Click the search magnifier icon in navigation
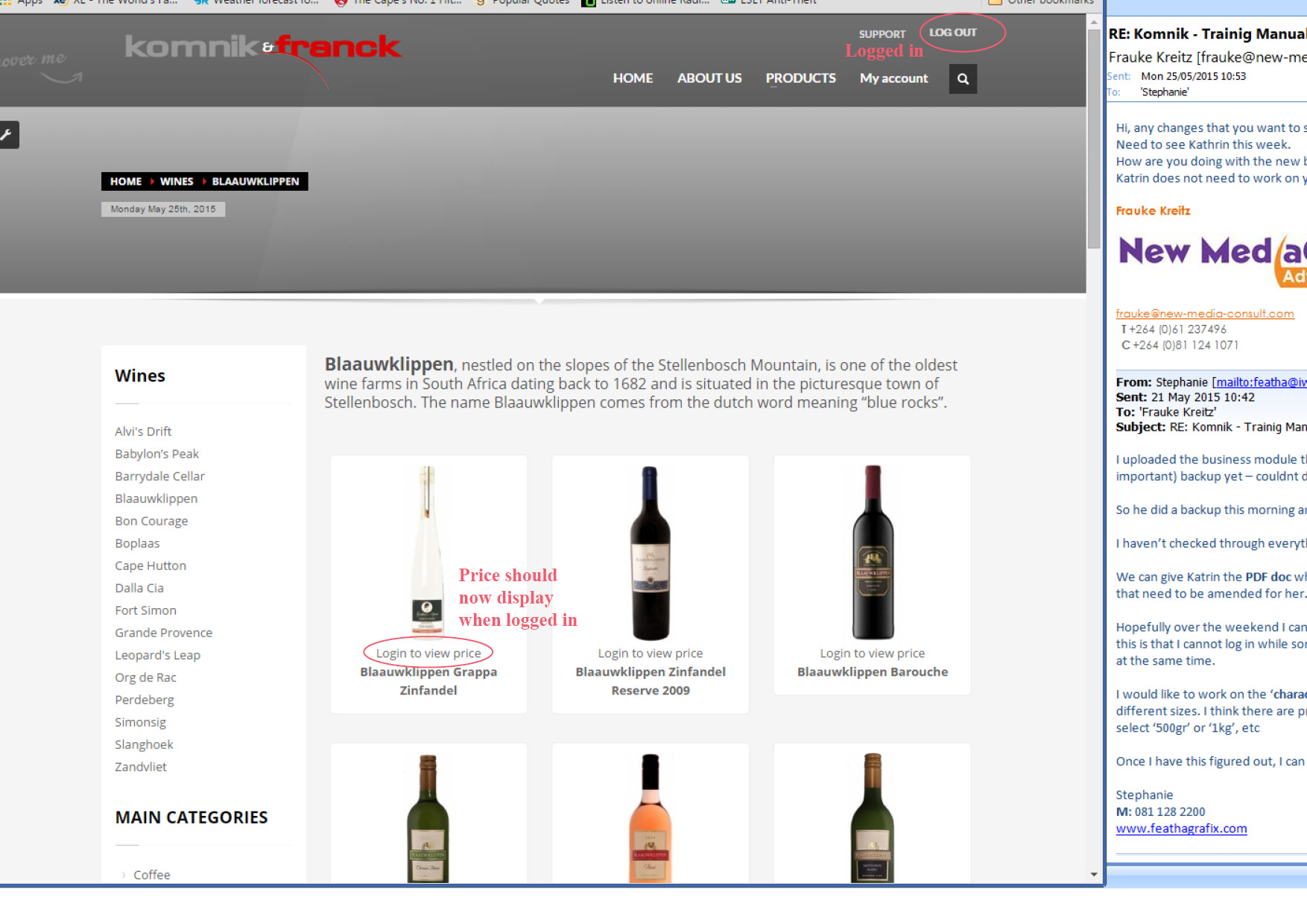 point(963,79)
